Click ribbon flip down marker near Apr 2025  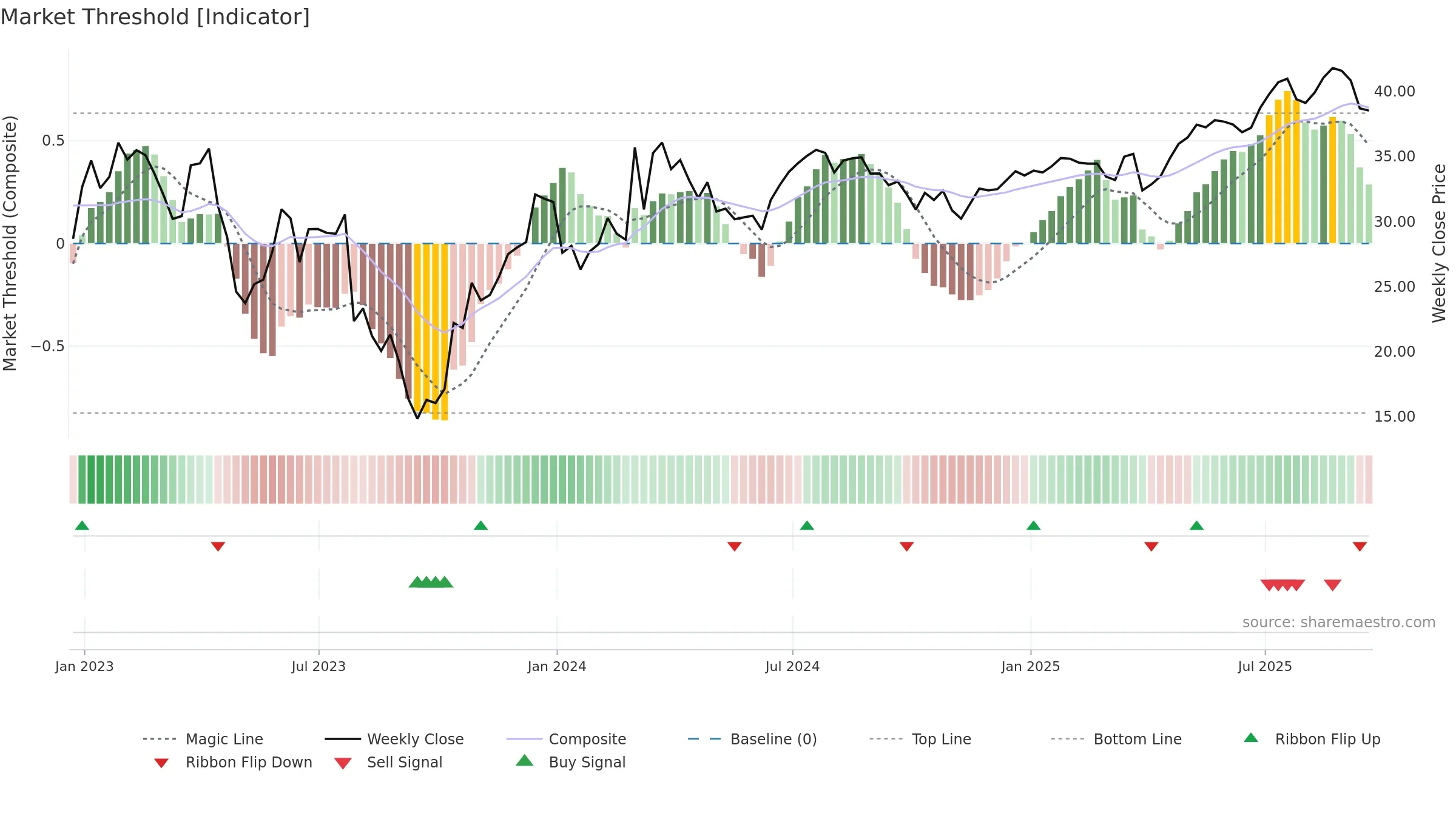[x=1151, y=547]
